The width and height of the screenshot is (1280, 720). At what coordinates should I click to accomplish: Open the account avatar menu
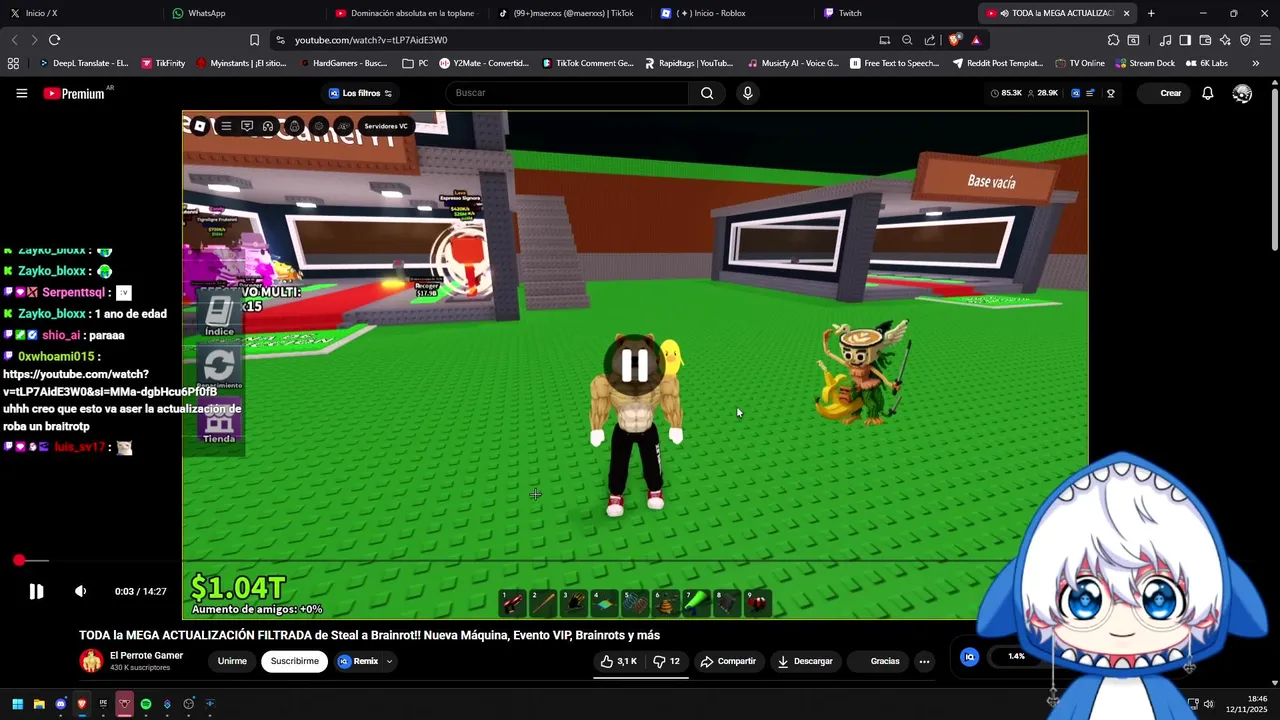pyautogui.click(x=1242, y=93)
